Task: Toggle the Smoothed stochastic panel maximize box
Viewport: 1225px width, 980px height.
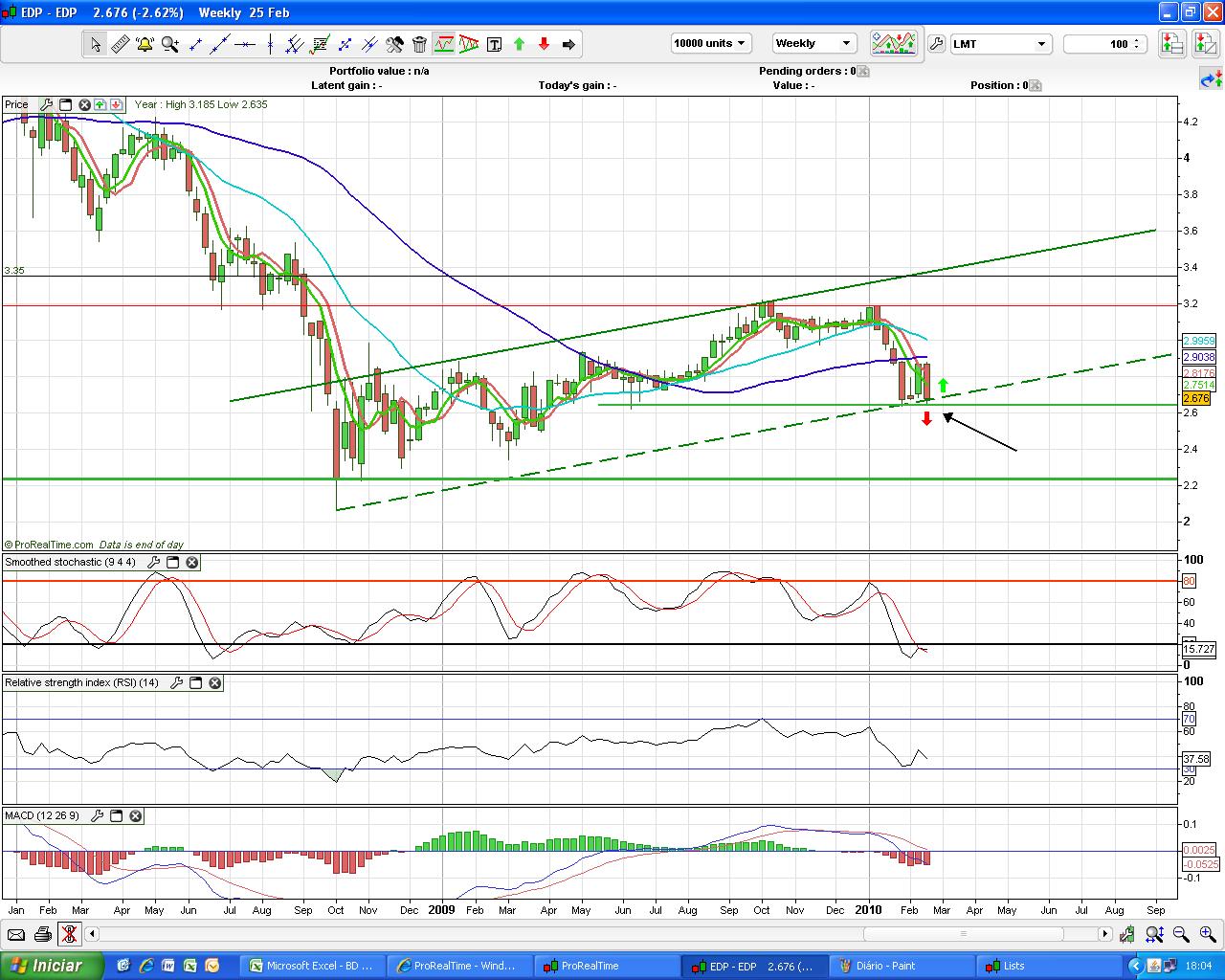Action: click(173, 563)
